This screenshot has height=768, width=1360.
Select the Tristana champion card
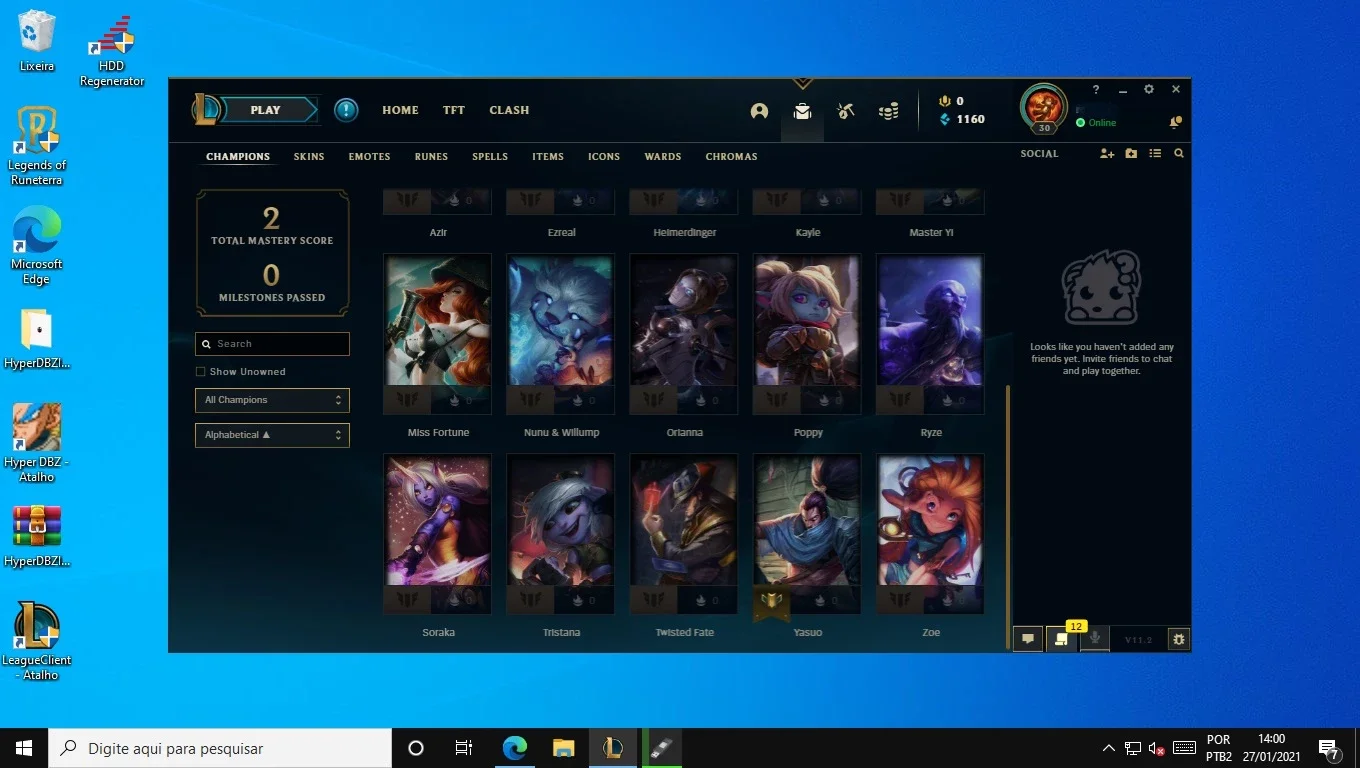click(561, 534)
